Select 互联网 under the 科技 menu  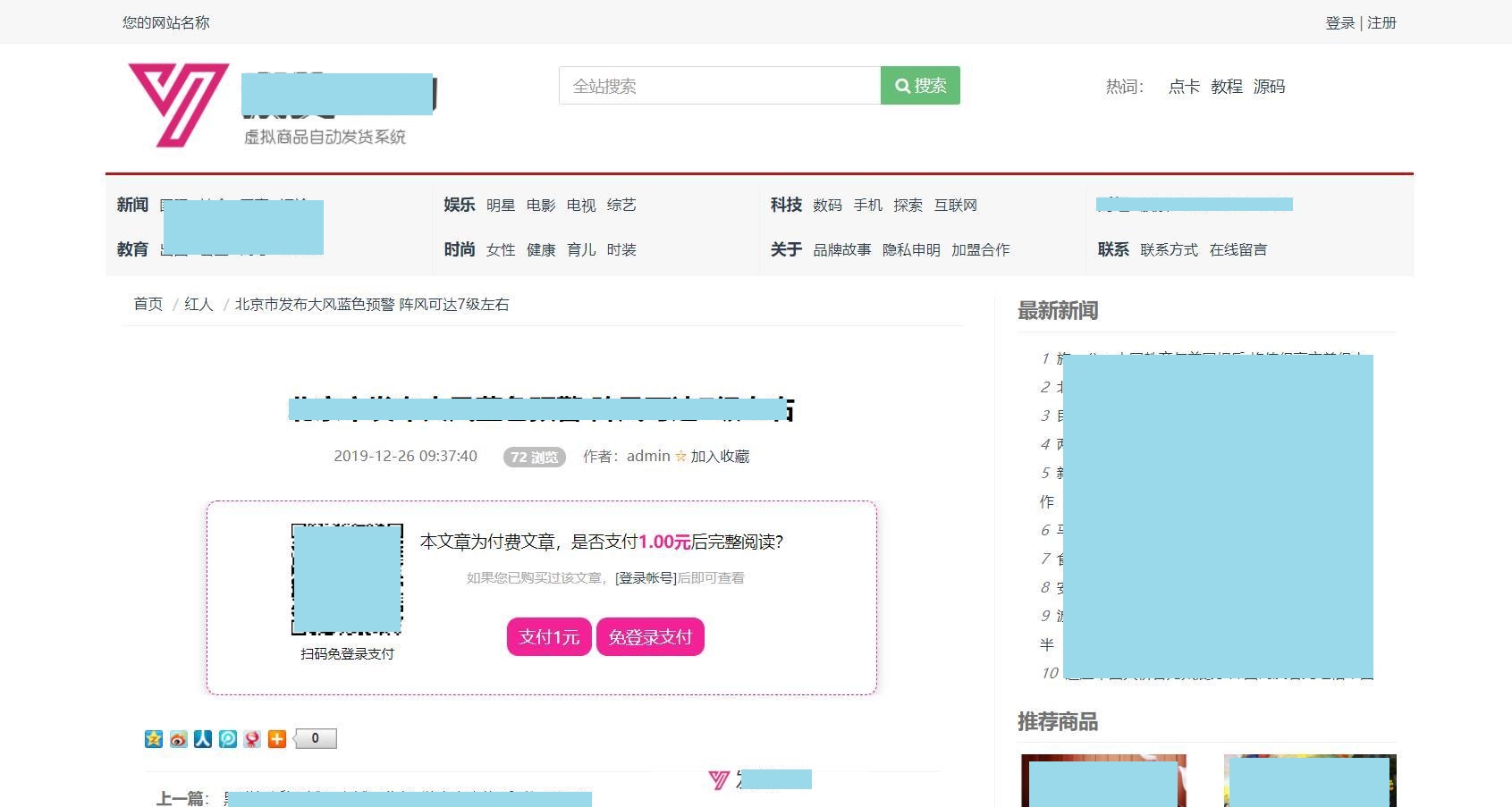pyautogui.click(x=955, y=206)
